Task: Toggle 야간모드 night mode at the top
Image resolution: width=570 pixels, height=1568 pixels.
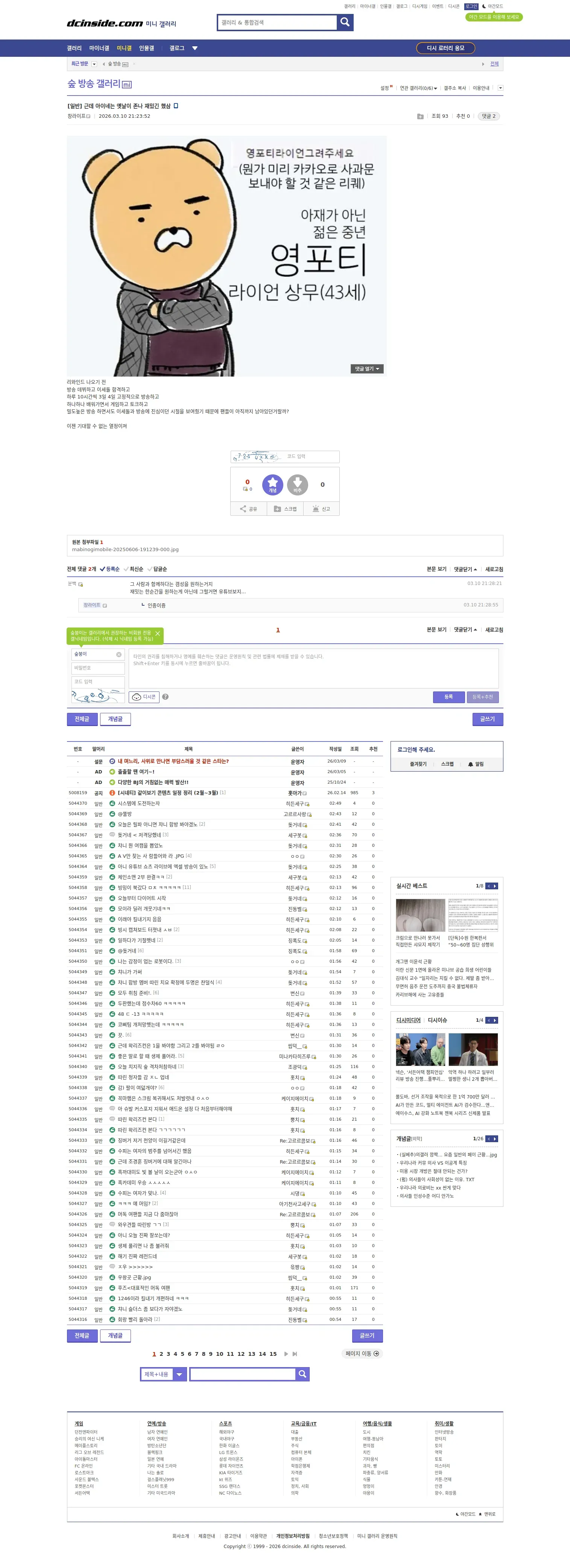Action: (492, 6)
